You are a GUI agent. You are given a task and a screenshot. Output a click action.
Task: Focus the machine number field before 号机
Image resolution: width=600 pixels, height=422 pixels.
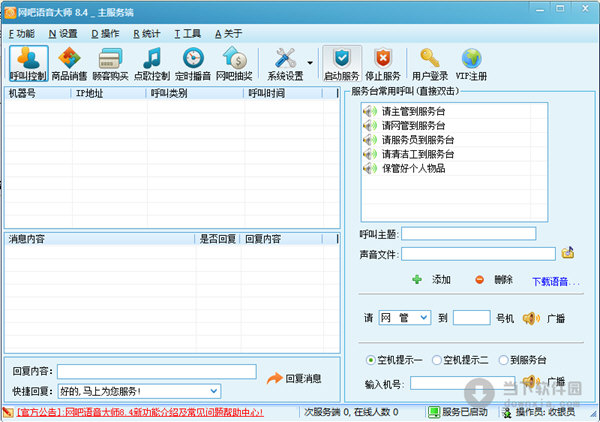(x=471, y=318)
